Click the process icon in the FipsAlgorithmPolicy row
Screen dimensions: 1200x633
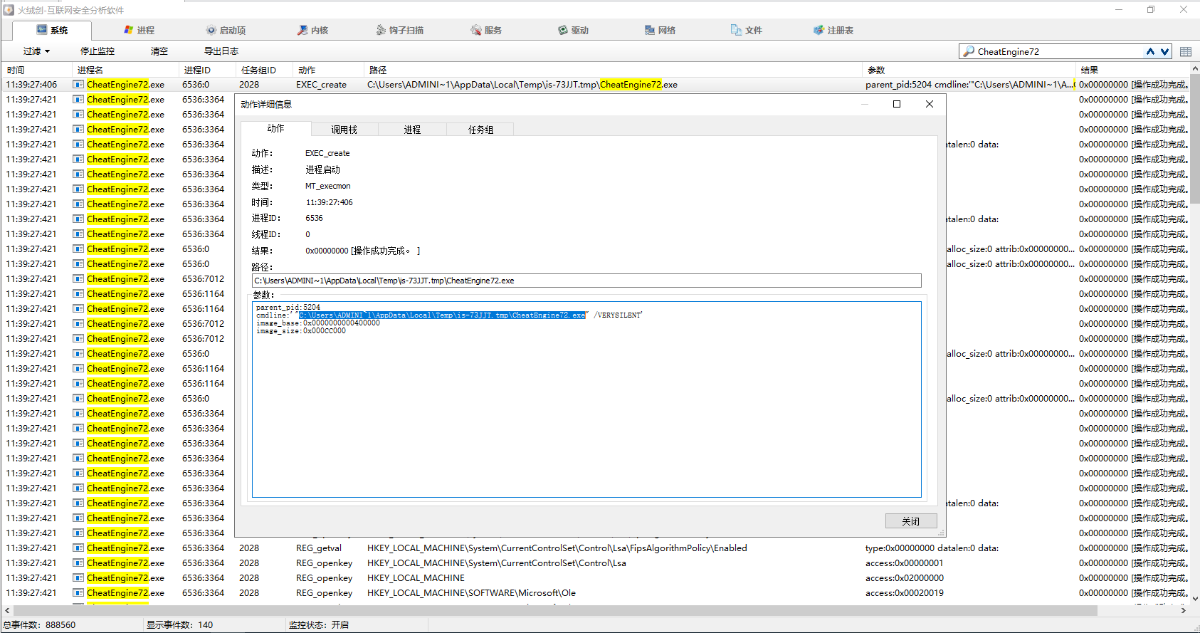pyautogui.click(x=78, y=548)
